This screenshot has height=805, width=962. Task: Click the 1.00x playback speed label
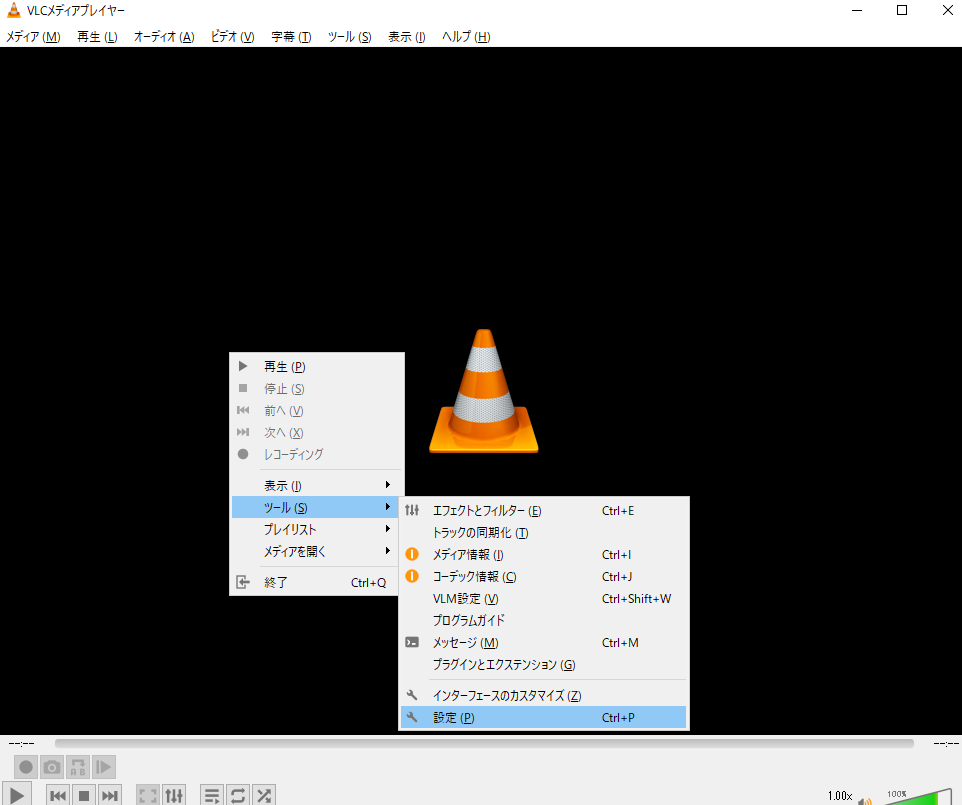[840, 796]
